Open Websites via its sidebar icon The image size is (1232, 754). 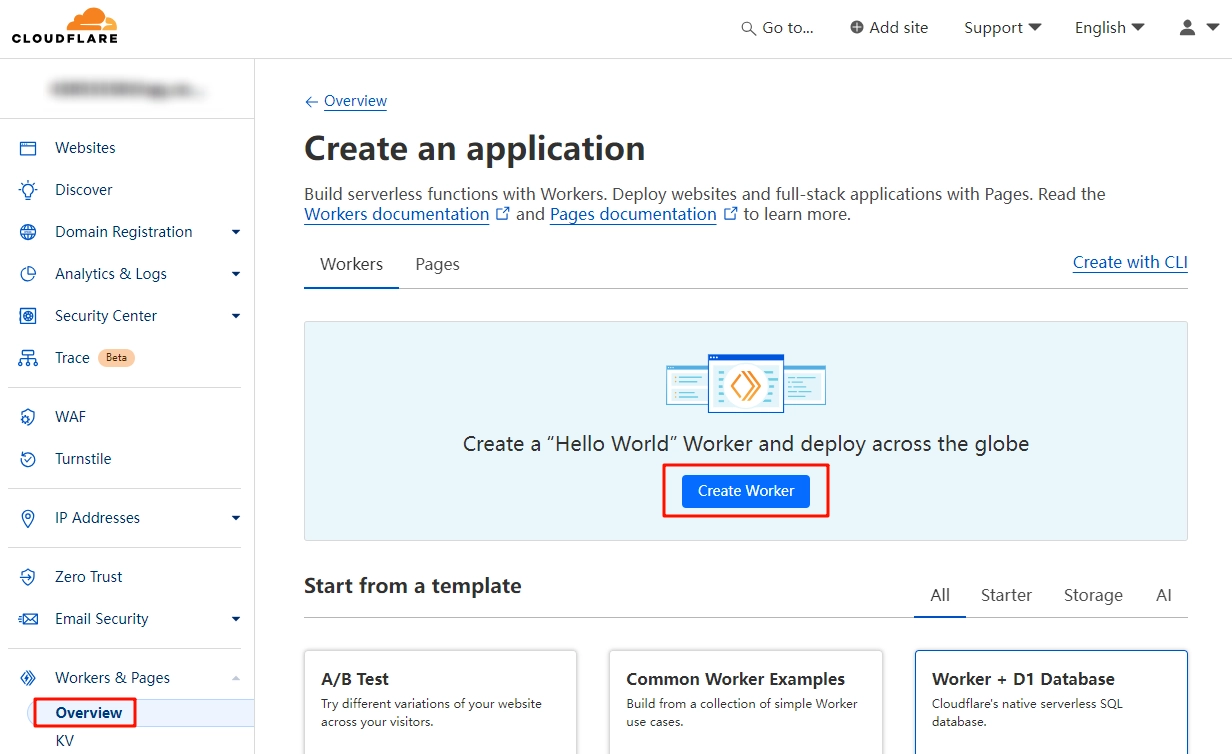[x=28, y=148]
